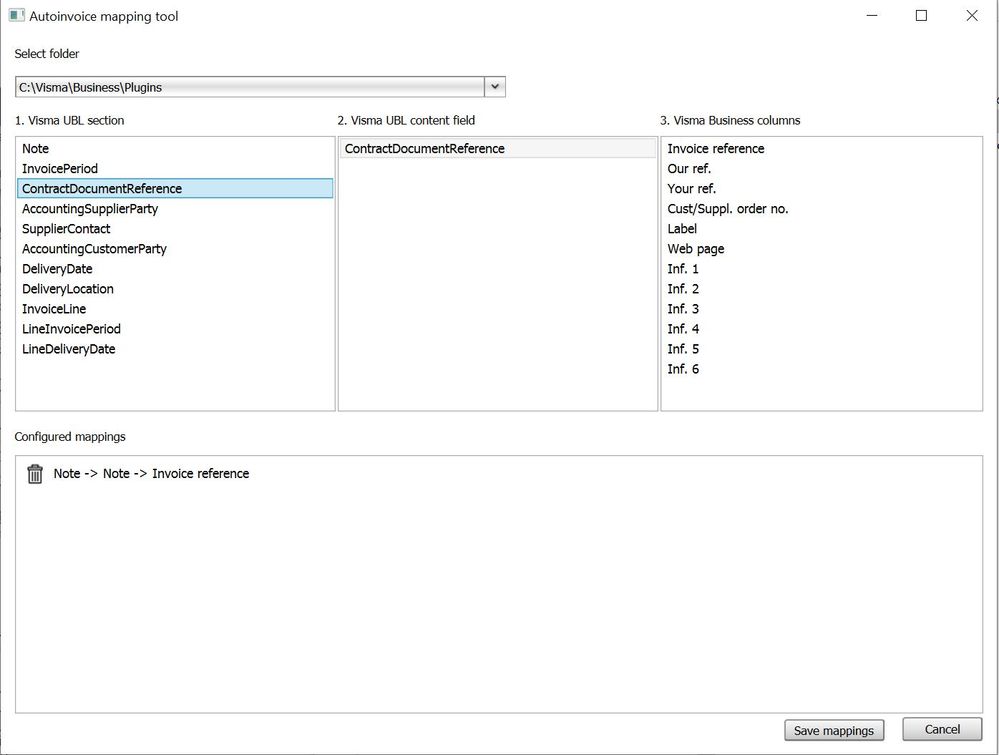The height and width of the screenshot is (755, 999).
Task: Select LineInvoicePeriod section
Action: pos(175,329)
